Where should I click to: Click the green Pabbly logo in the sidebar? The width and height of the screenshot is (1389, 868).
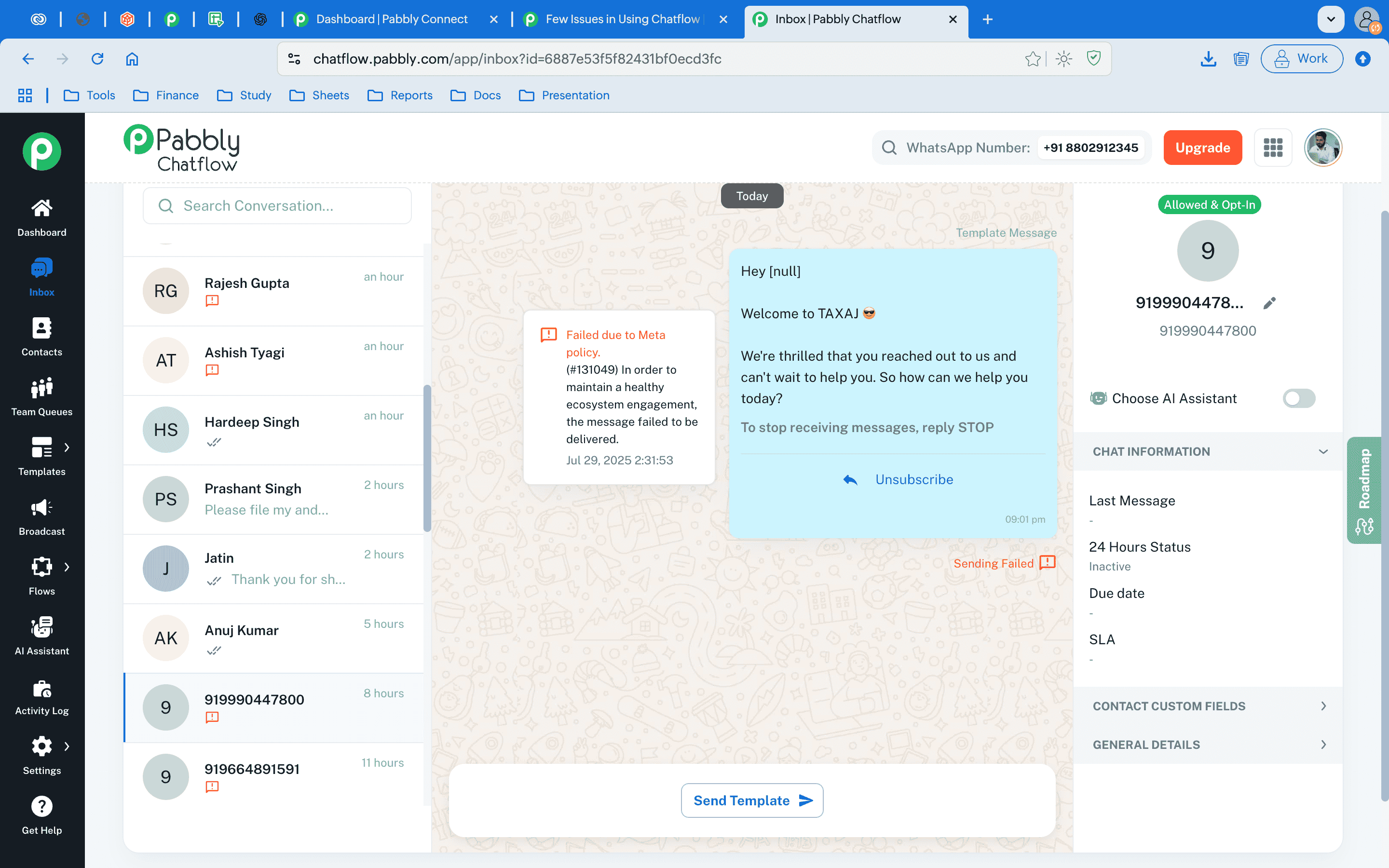click(x=41, y=151)
